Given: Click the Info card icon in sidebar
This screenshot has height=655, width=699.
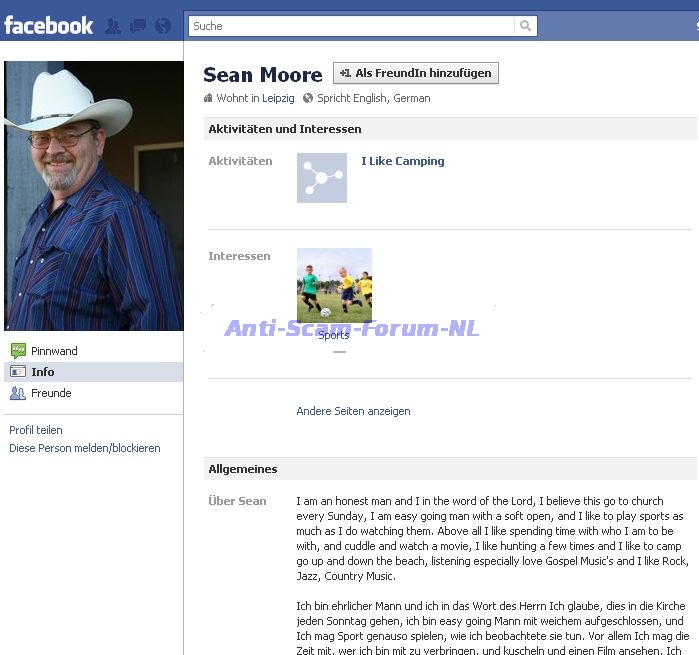Looking at the screenshot, I should click(x=18, y=372).
